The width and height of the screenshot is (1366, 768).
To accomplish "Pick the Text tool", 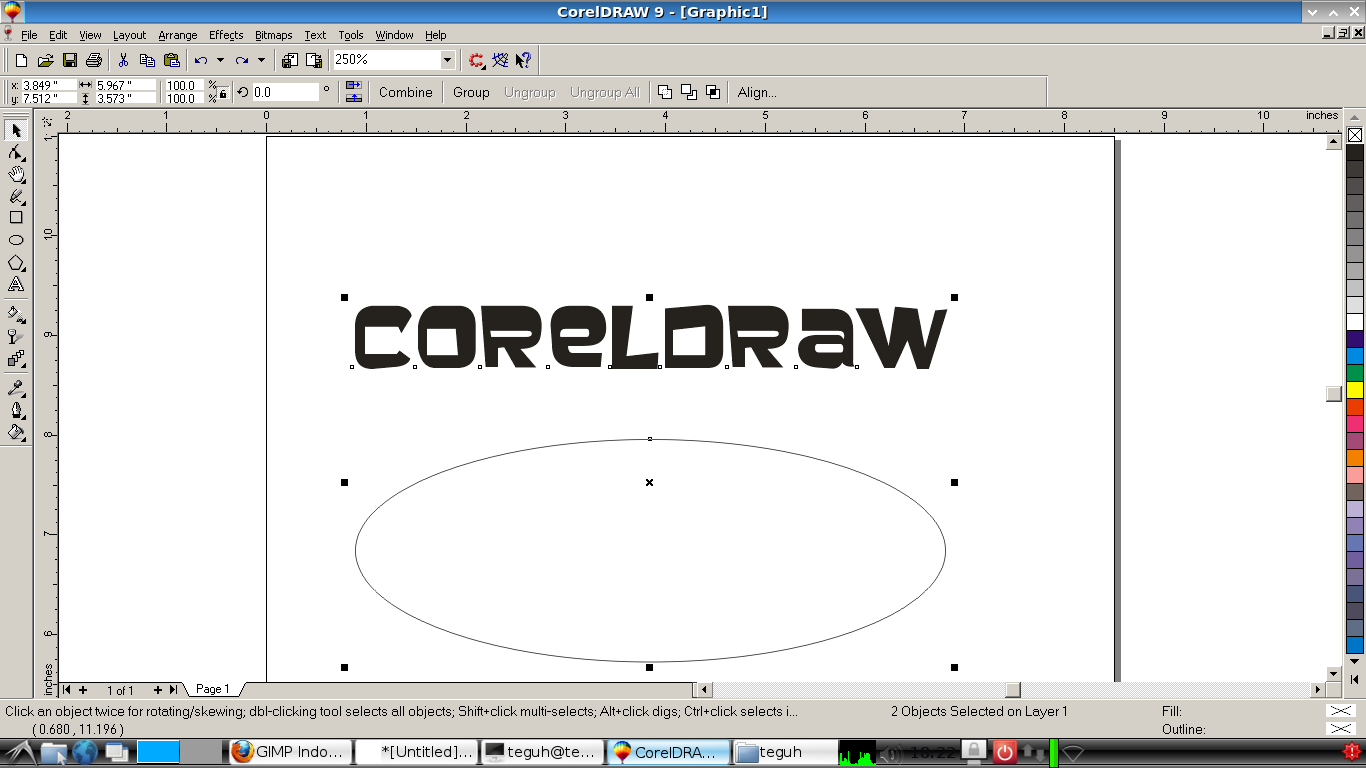I will 15,284.
